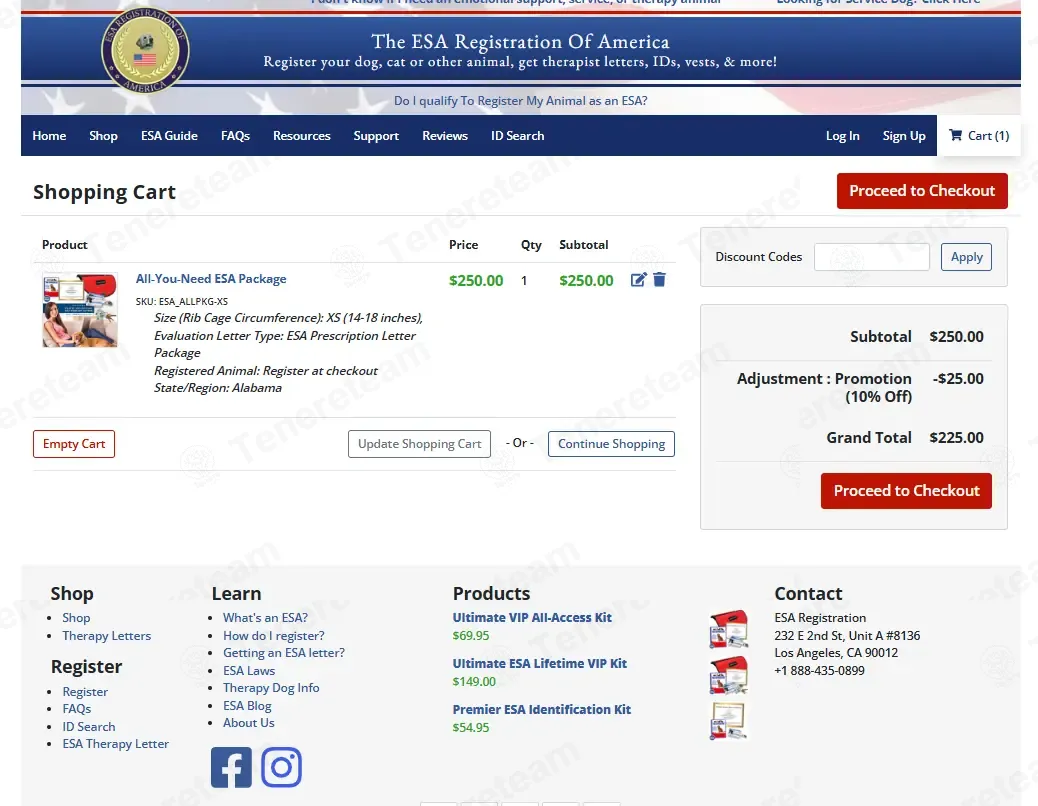Open Resources menu item
The width and height of the screenshot is (1038, 806).
[x=302, y=136]
